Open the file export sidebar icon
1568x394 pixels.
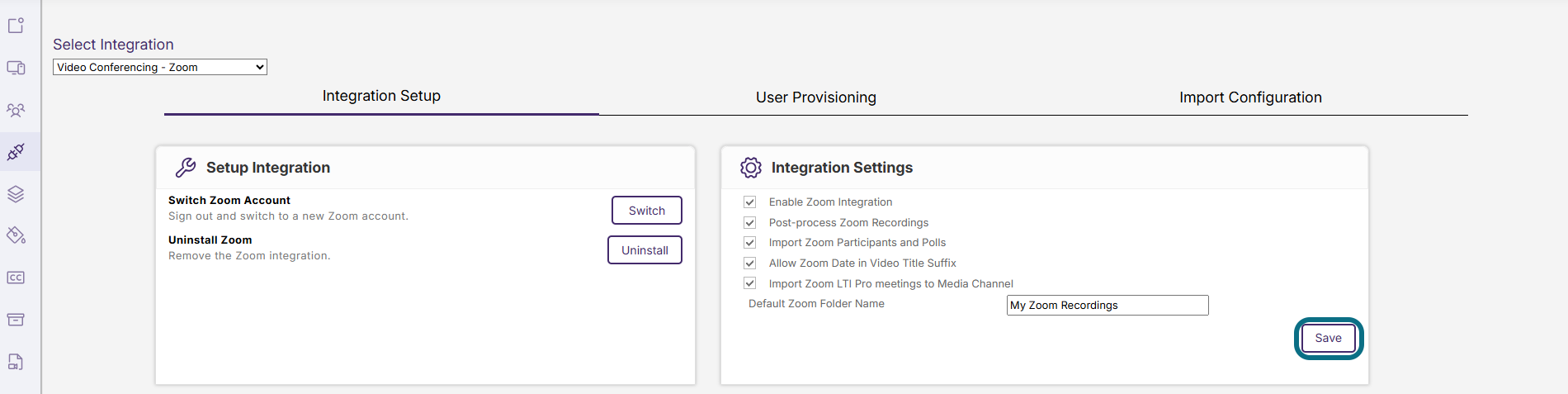coord(16,362)
